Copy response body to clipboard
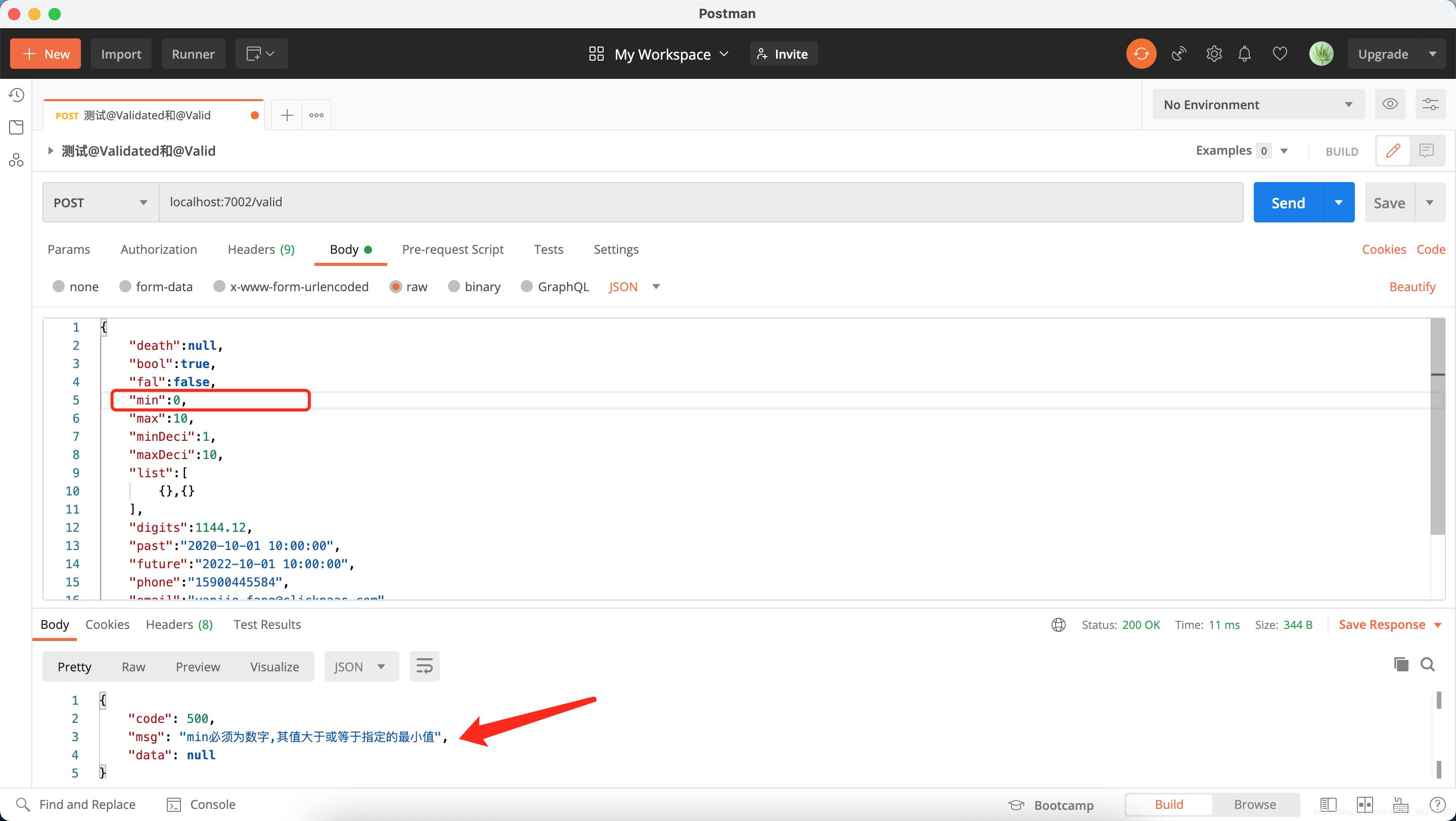Image resolution: width=1456 pixels, height=821 pixels. click(1400, 664)
